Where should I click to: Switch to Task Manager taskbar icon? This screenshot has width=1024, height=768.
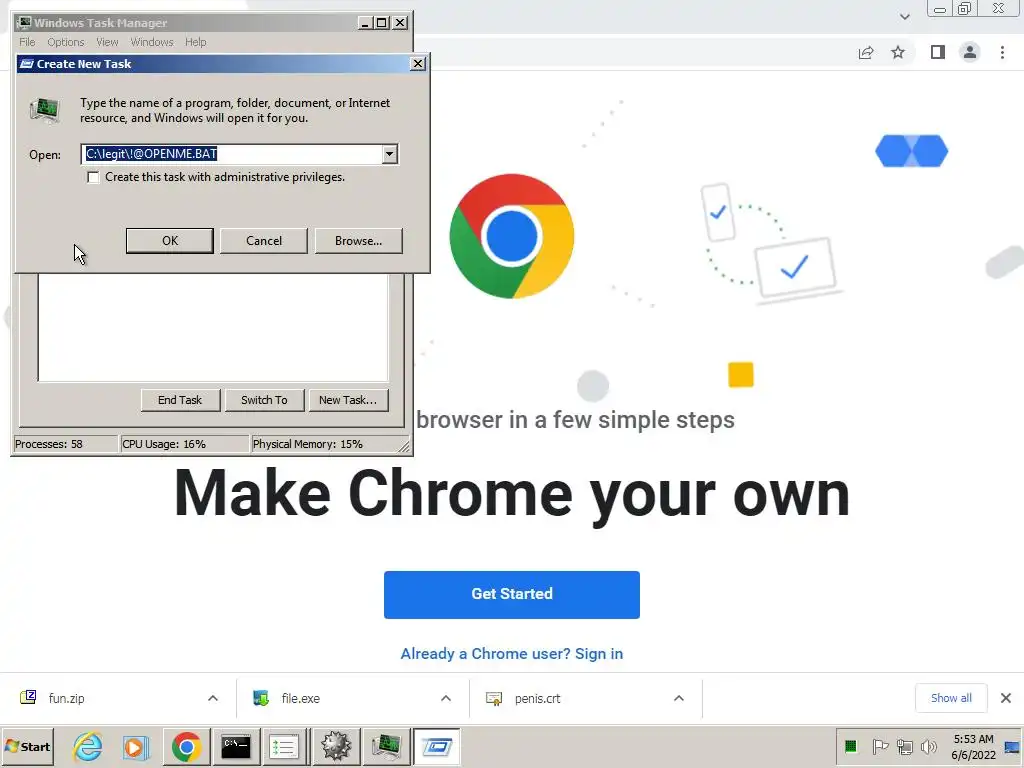(x=387, y=746)
